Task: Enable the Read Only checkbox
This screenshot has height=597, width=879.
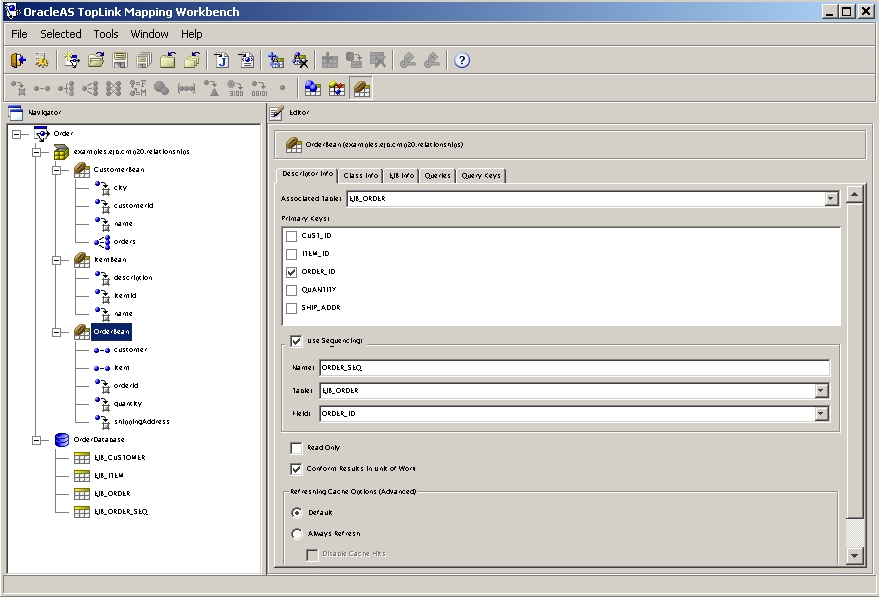Action: click(x=297, y=448)
